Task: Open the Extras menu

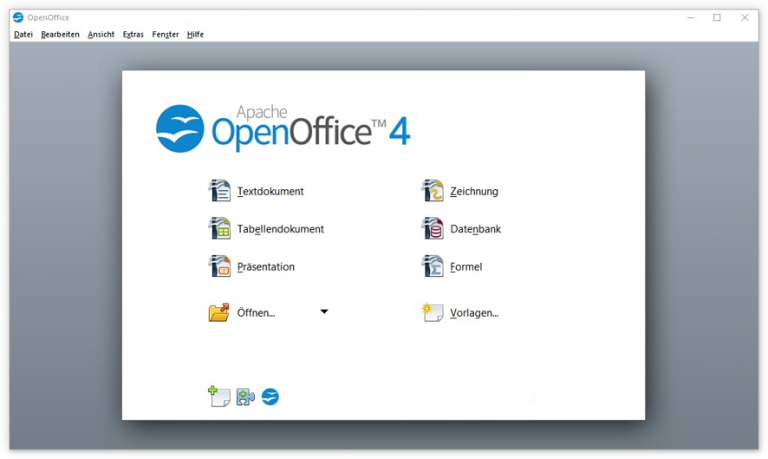Action: click(133, 34)
